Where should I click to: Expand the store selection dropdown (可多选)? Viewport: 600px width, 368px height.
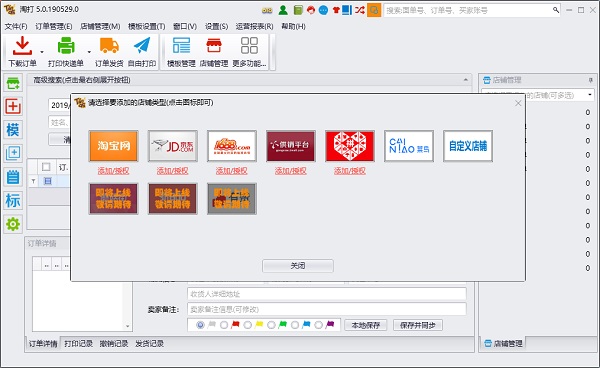(x=590, y=94)
